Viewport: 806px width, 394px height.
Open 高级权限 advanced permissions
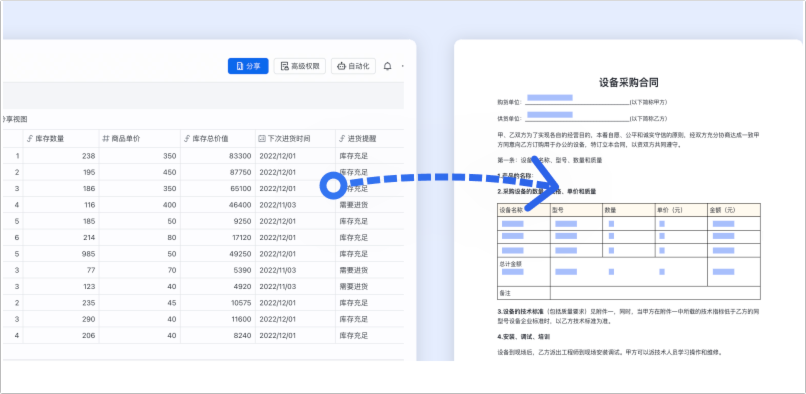click(x=300, y=66)
